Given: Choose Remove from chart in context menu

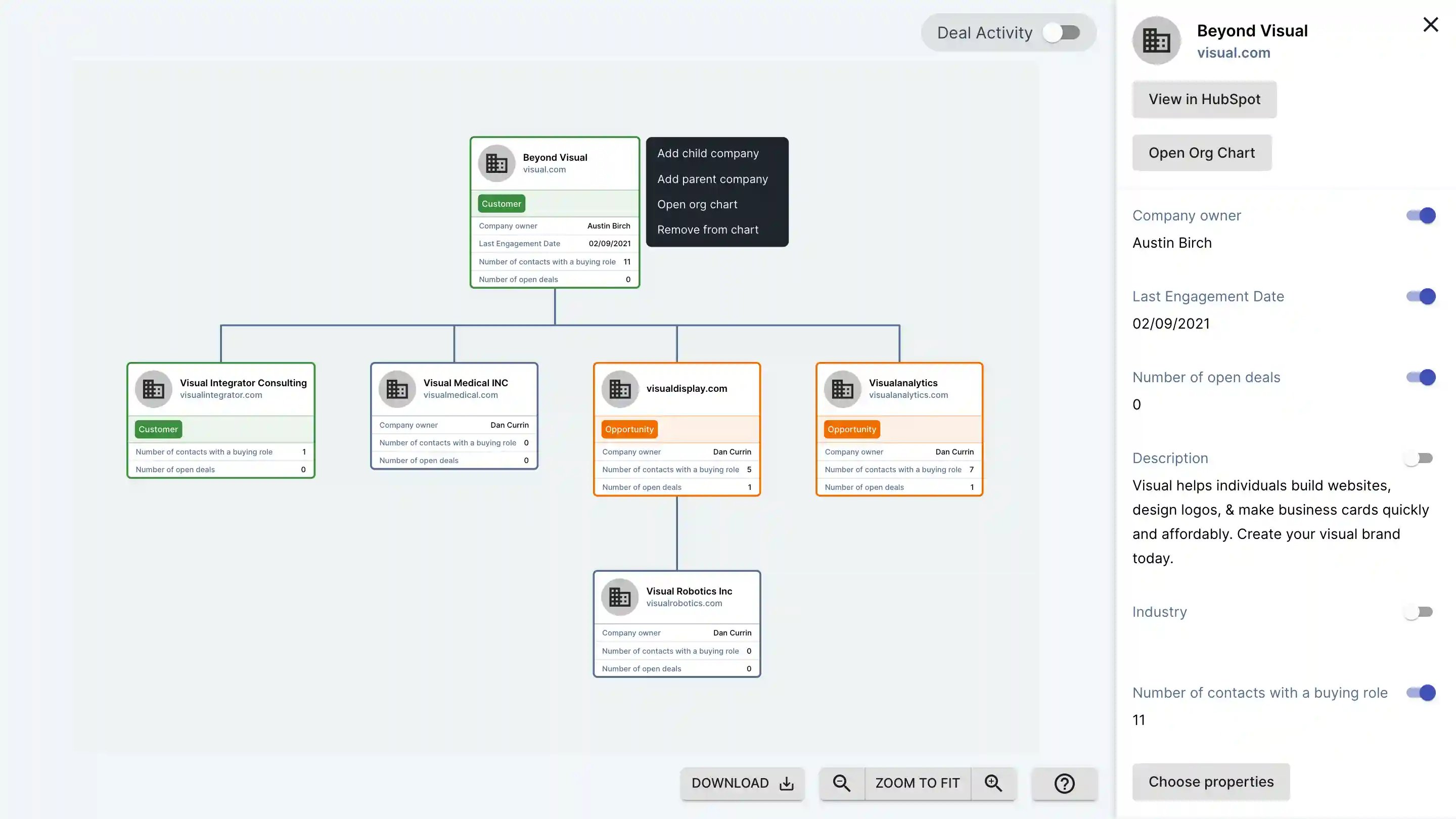Looking at the screenshot, I should pos(708,230).
